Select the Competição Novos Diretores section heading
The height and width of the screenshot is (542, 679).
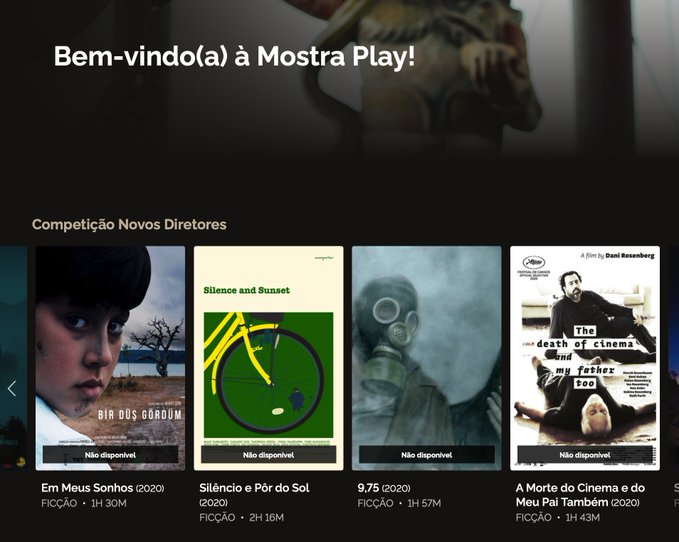point(129,224)
